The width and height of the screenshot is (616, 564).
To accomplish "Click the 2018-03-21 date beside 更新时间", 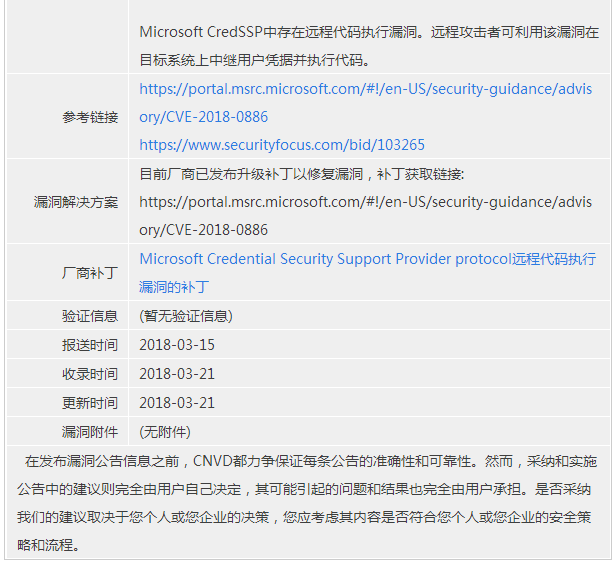I will [x=177, y=403].
